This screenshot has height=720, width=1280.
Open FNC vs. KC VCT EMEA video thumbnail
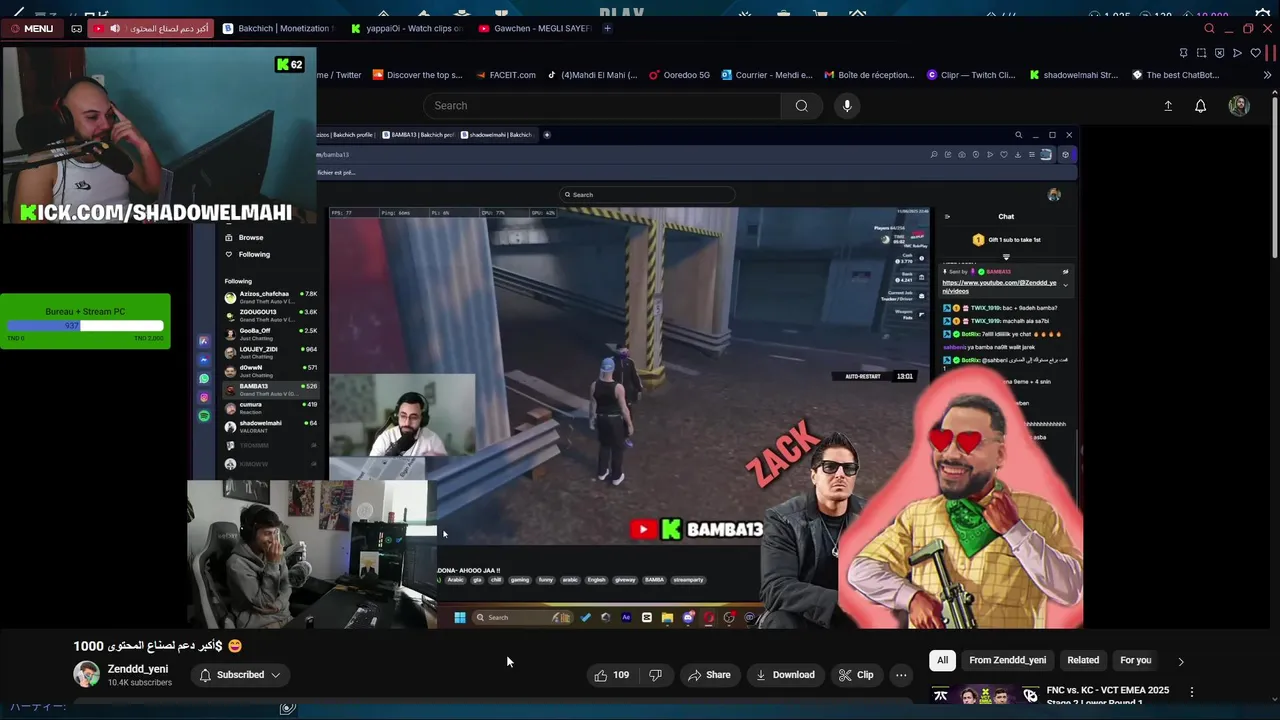(x=985, y=696)
